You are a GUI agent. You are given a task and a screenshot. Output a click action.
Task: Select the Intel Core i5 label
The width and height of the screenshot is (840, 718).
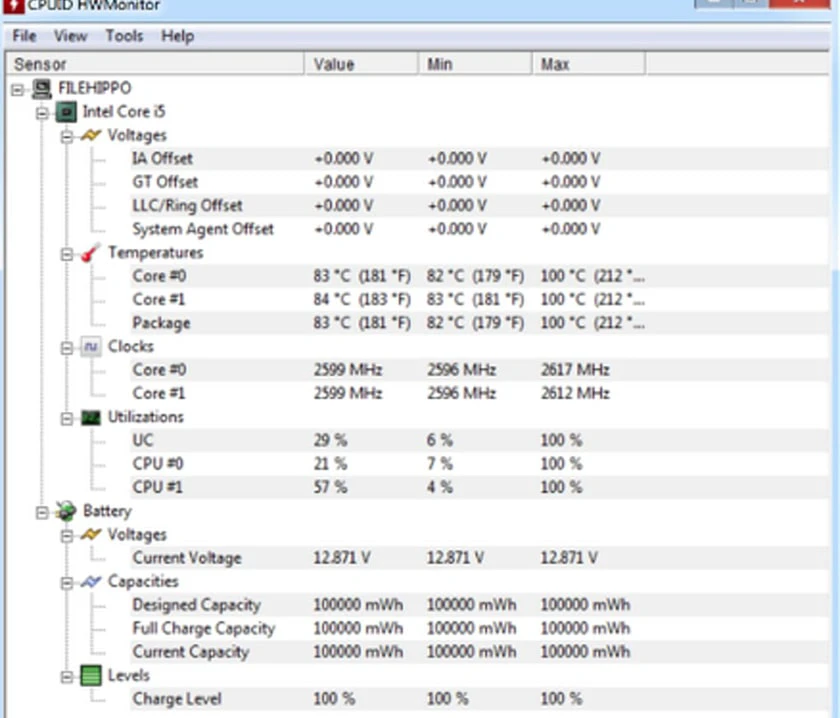124,111
